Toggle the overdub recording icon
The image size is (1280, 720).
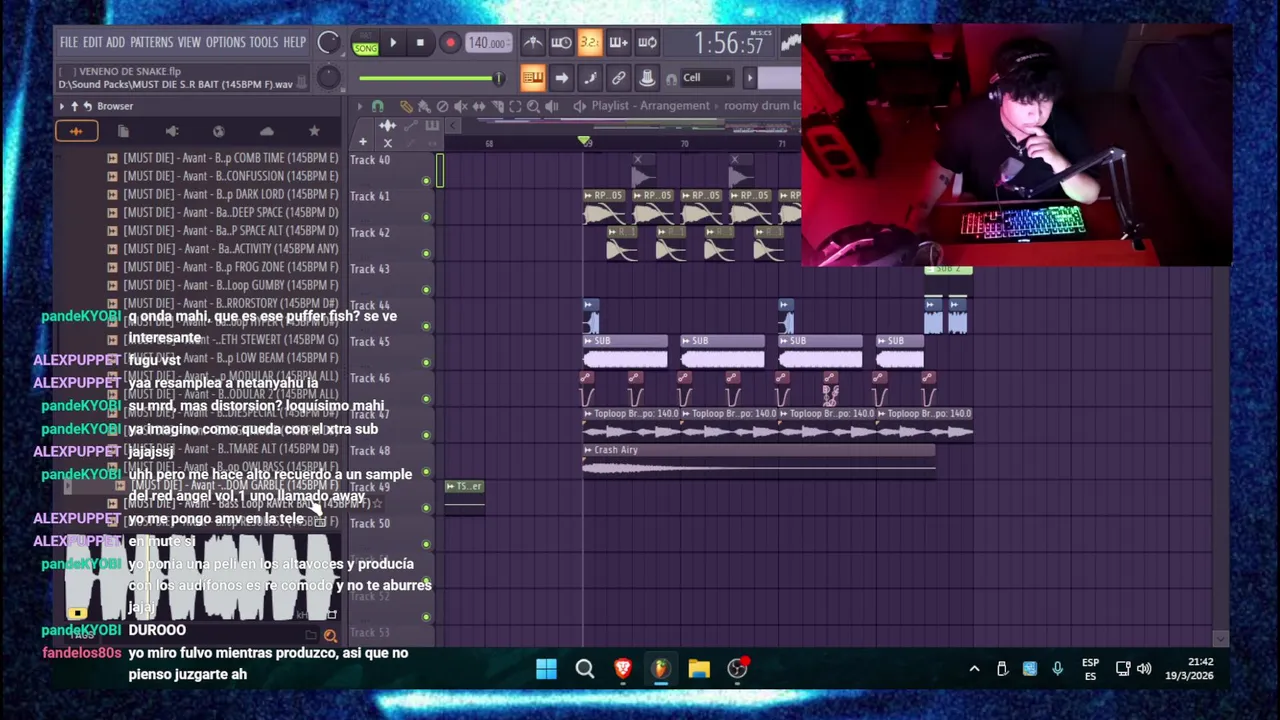(x=618, y=43)
